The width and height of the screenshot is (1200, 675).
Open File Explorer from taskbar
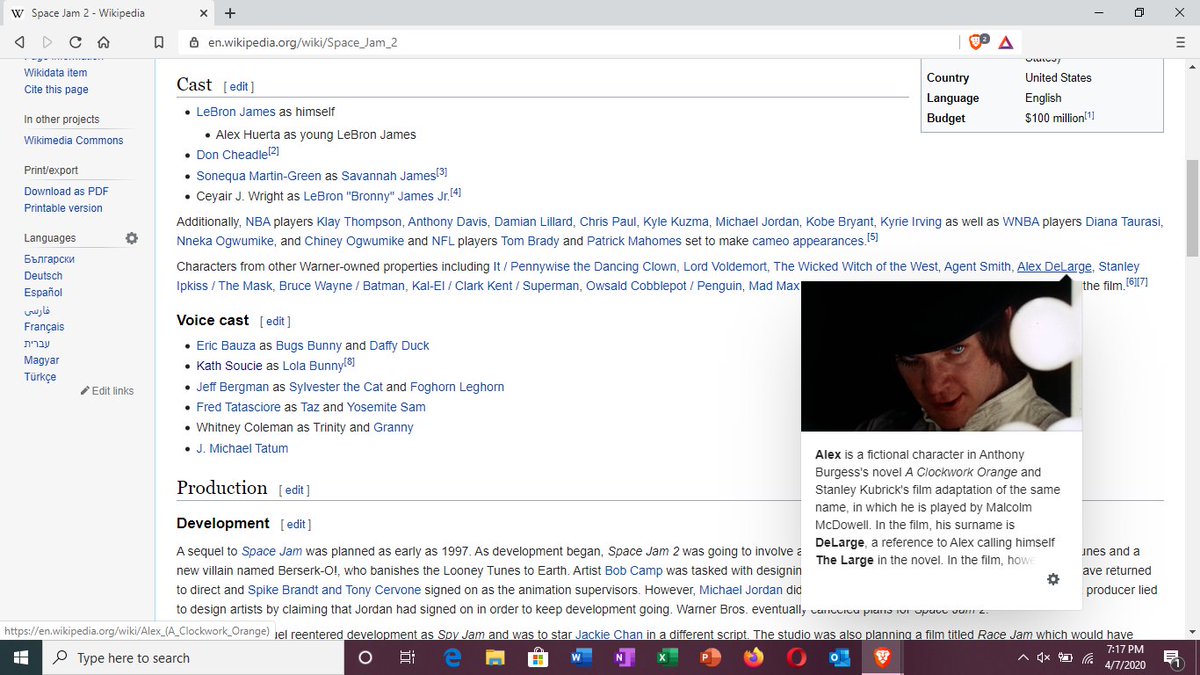(x=495, y=657)
